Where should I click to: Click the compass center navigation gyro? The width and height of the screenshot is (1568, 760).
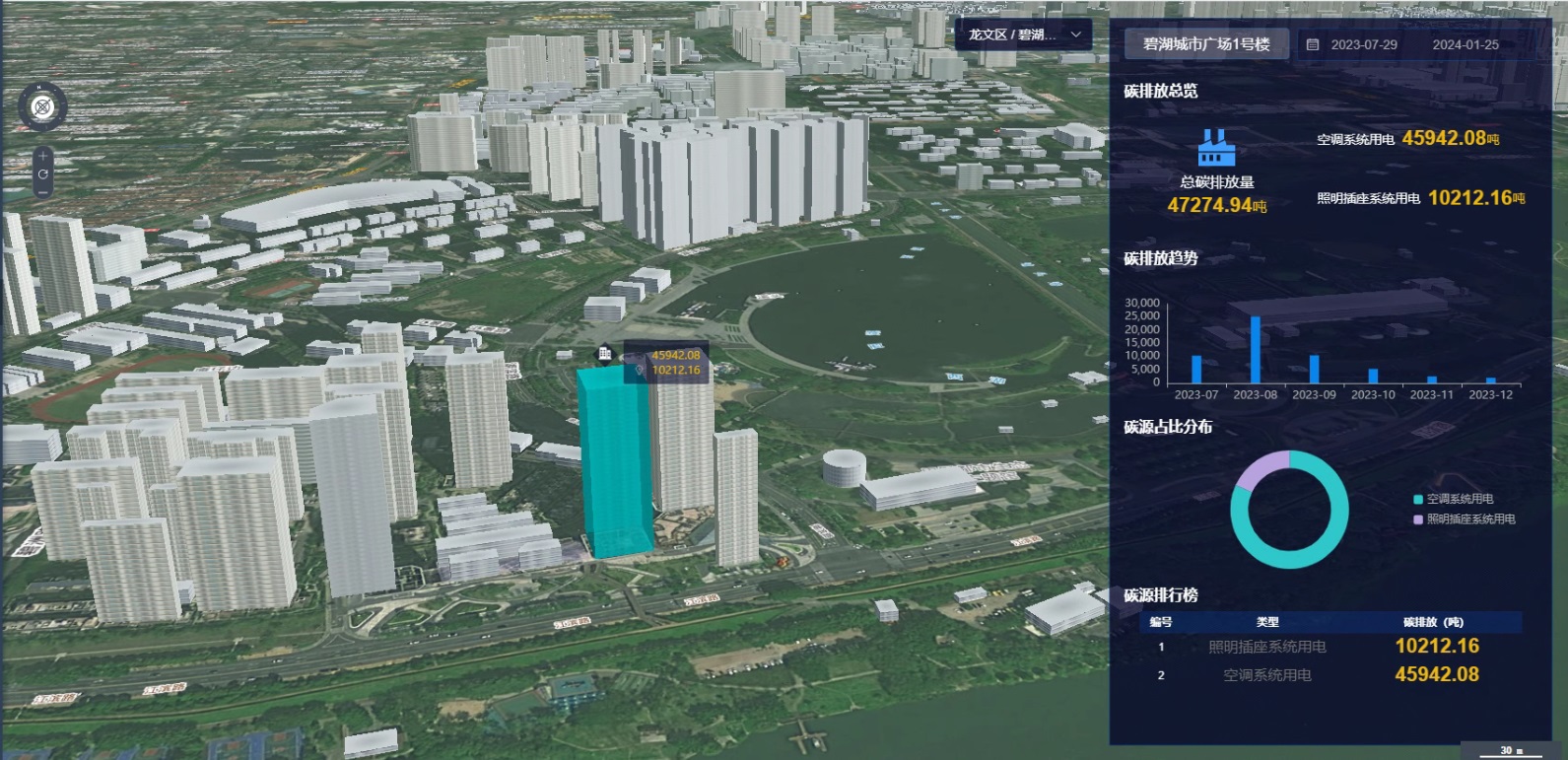click(42, 106)
